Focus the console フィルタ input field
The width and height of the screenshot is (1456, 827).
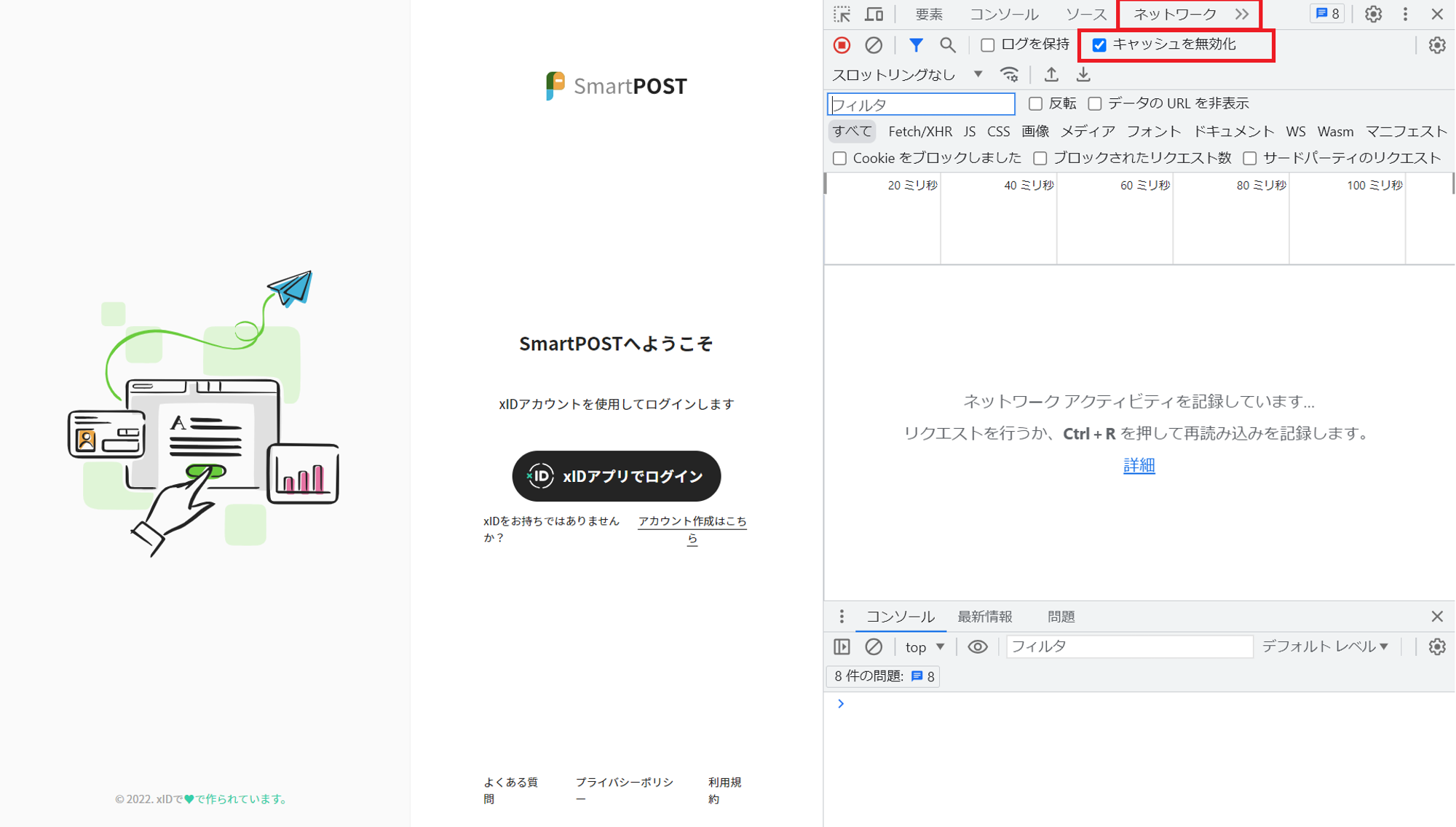(x=1129, y=646)
